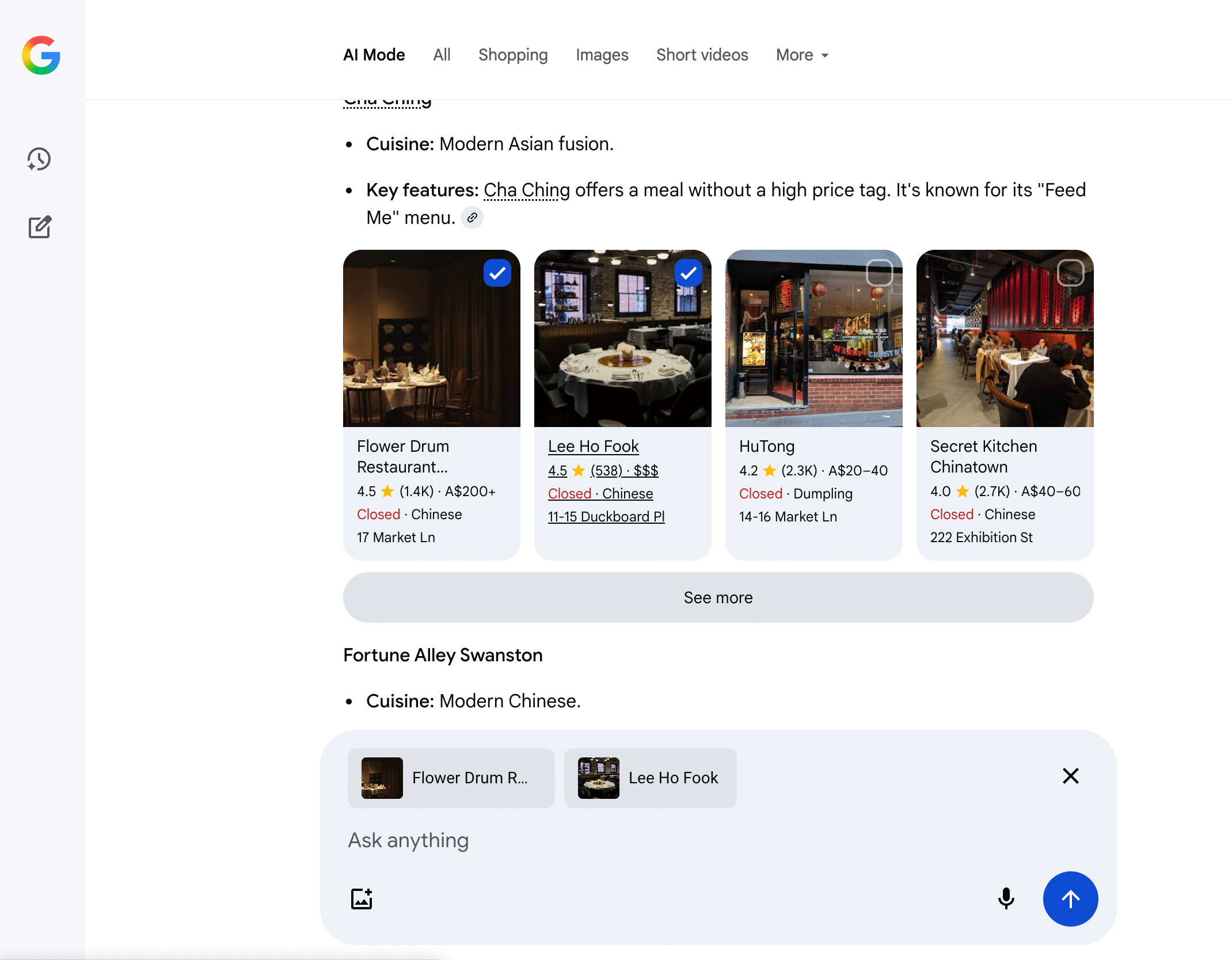Dismiss selected restaurant chips with the X
Image resolution: width=1232 pixels, height=960 pixels.
(x=1070, y=776)
